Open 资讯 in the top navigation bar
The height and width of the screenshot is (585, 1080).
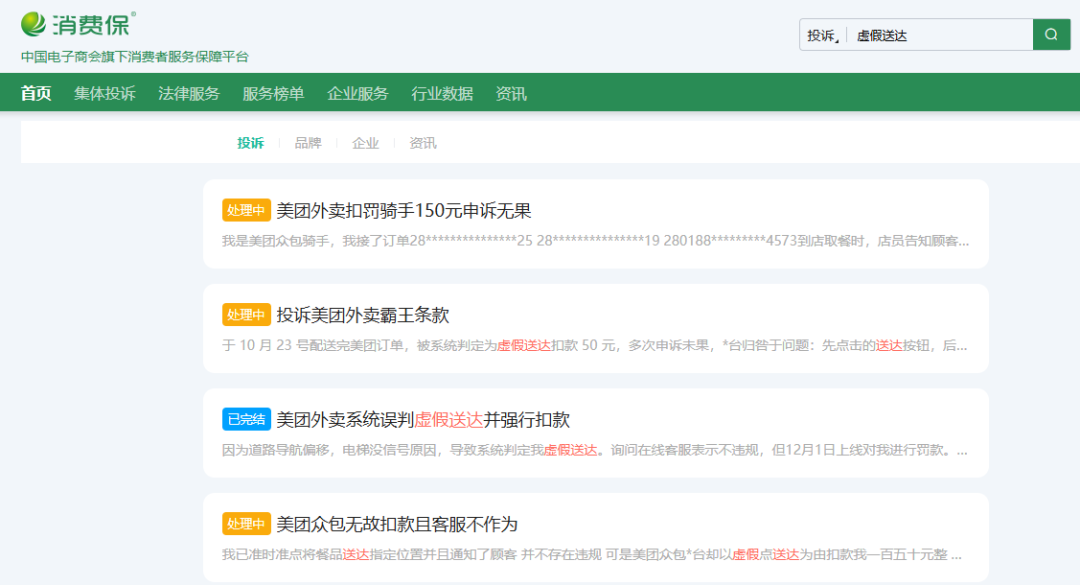click(x=511, y=93)
